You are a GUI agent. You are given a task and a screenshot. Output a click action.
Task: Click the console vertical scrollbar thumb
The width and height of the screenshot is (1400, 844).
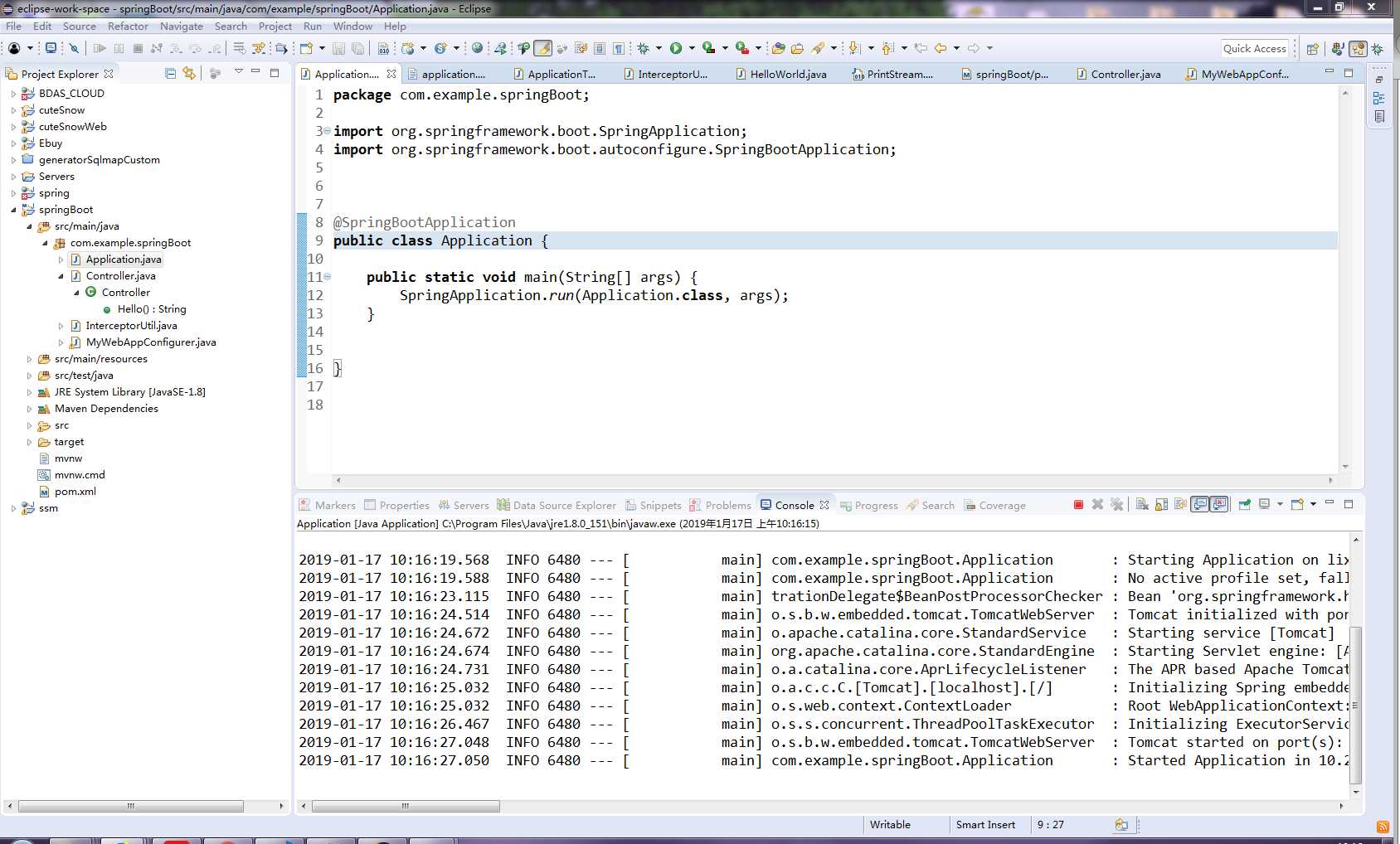(1356, 706)
